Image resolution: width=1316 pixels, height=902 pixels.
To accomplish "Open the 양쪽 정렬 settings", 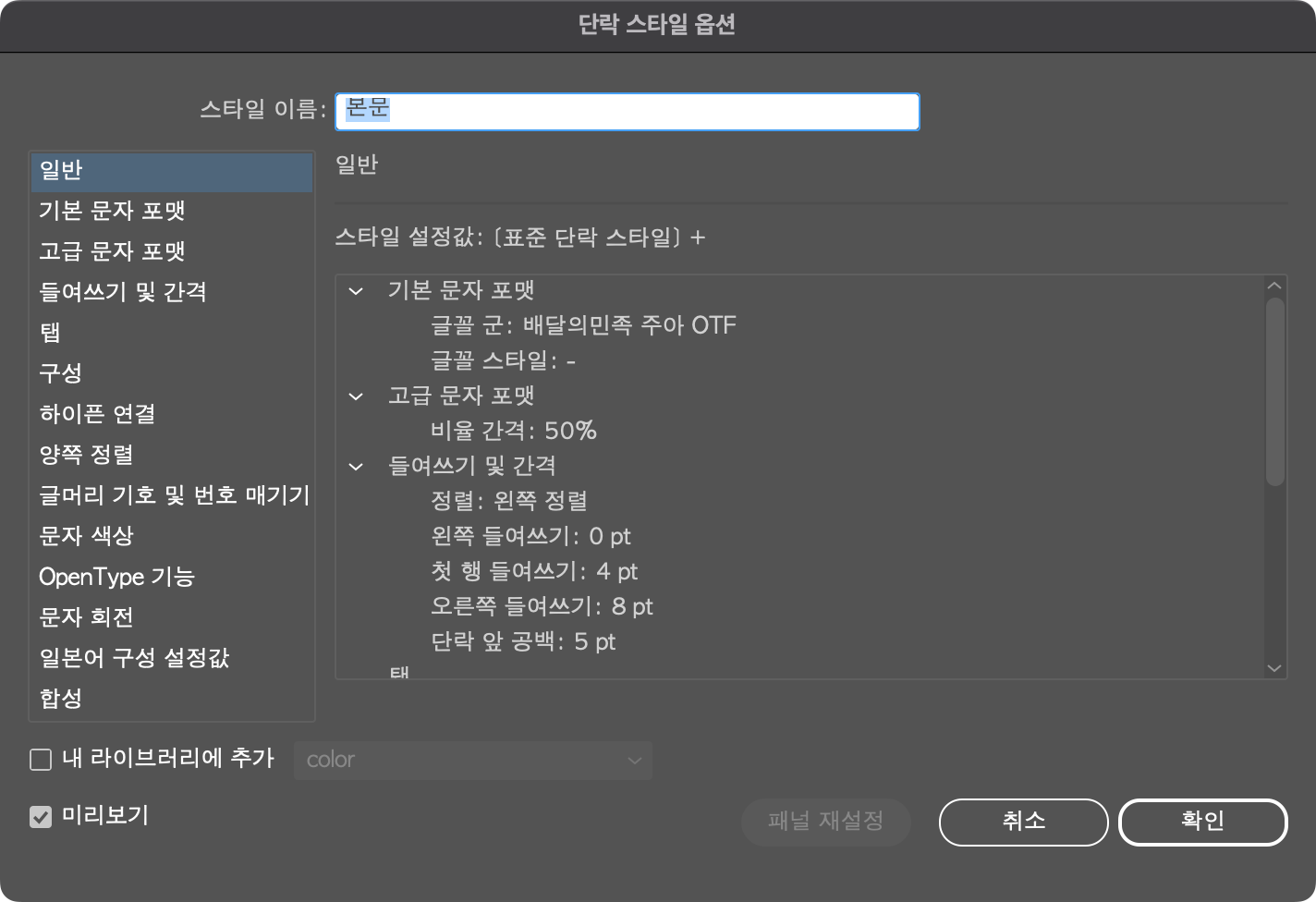I will point(86,455).
